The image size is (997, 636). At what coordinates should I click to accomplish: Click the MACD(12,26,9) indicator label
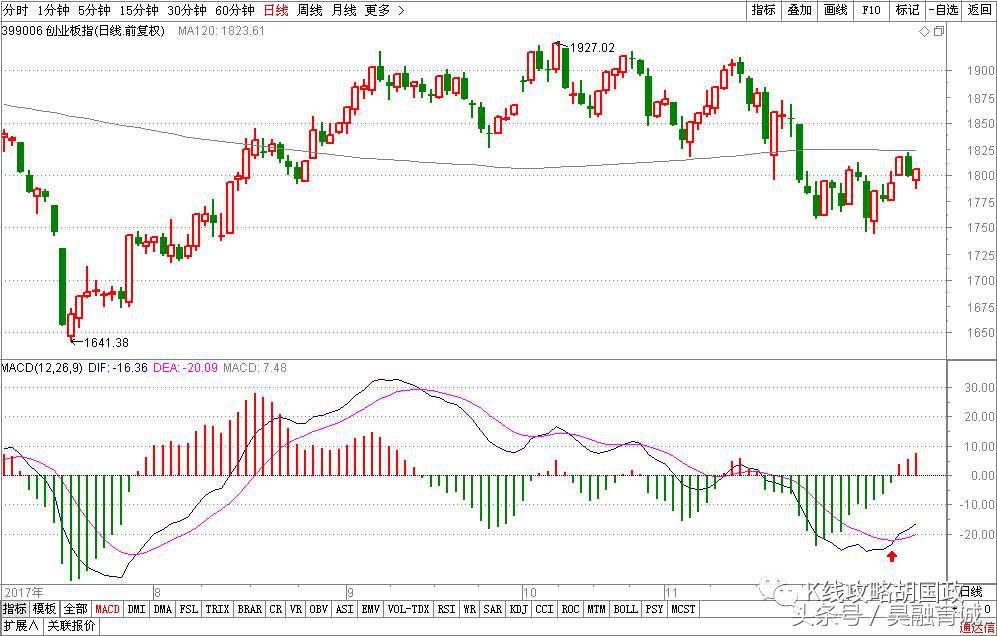pos(42,368)
